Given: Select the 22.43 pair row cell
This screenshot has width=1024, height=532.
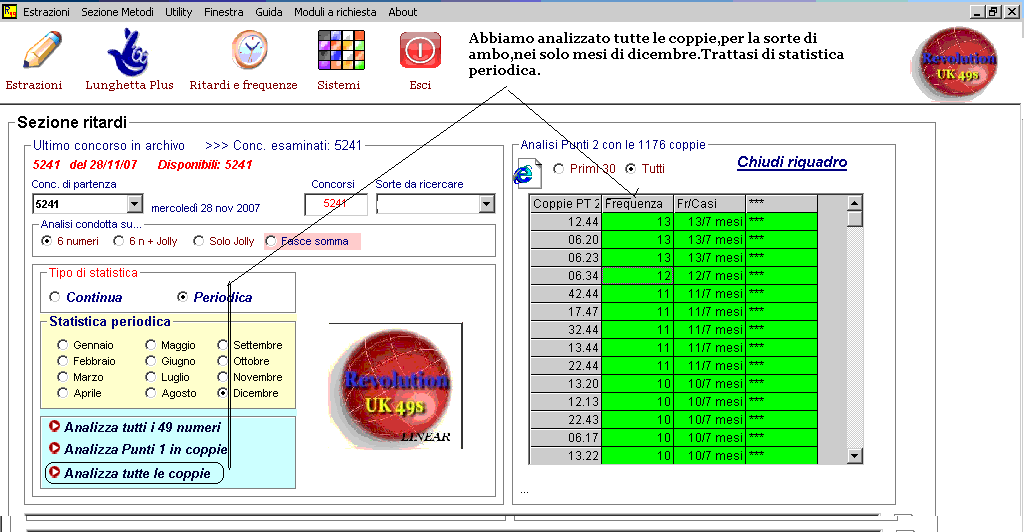Looking at the screenshot, I should (x=566, y=420).
